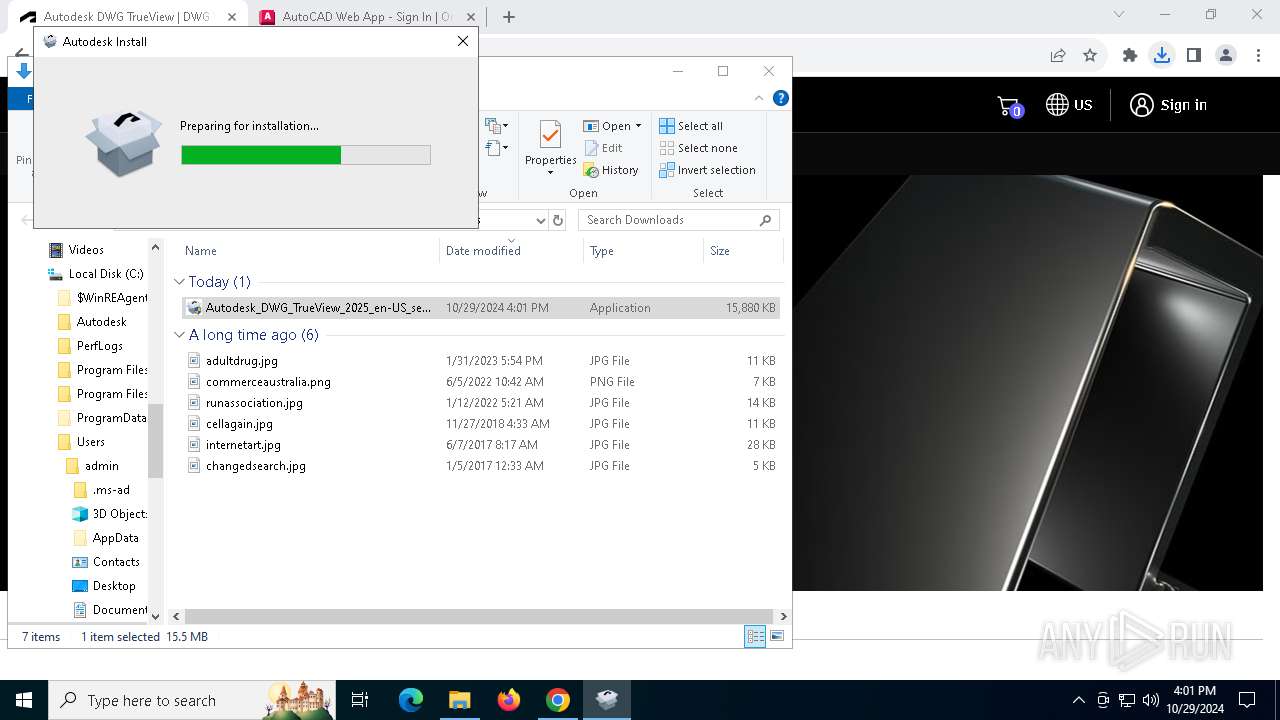Sort files by Type column header

[602, 251]
